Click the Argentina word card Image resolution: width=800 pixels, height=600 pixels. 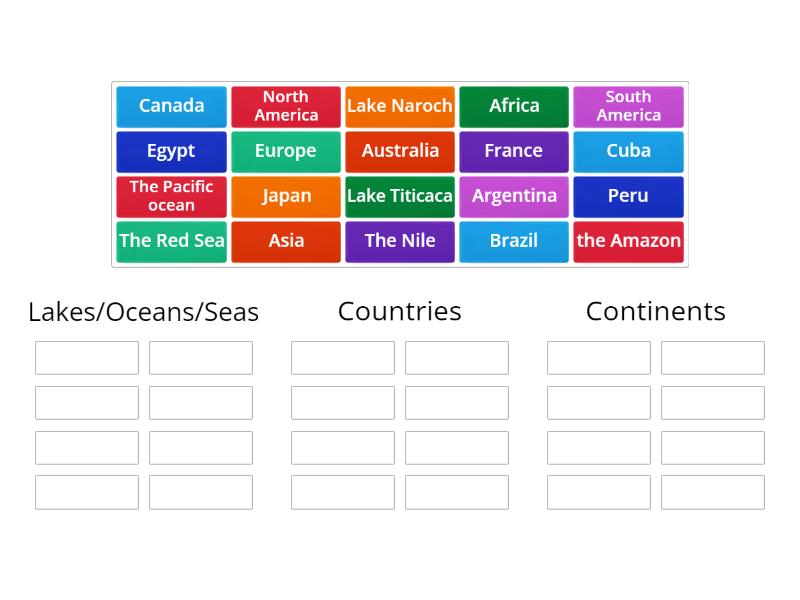tap(514, 196)
